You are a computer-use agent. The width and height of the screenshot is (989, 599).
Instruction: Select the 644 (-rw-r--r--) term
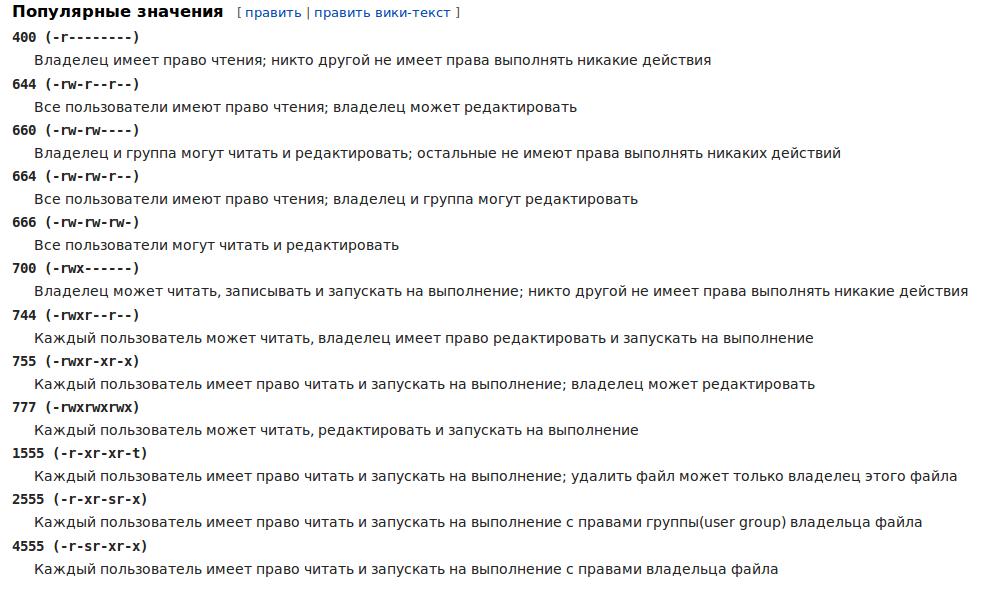click(76, 84)
